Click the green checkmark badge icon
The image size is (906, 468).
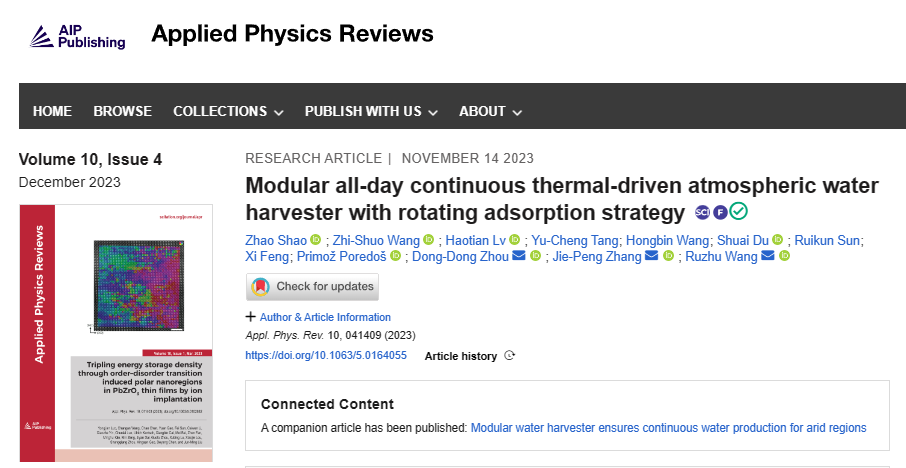pyautogui.click(x=738, y=211)
